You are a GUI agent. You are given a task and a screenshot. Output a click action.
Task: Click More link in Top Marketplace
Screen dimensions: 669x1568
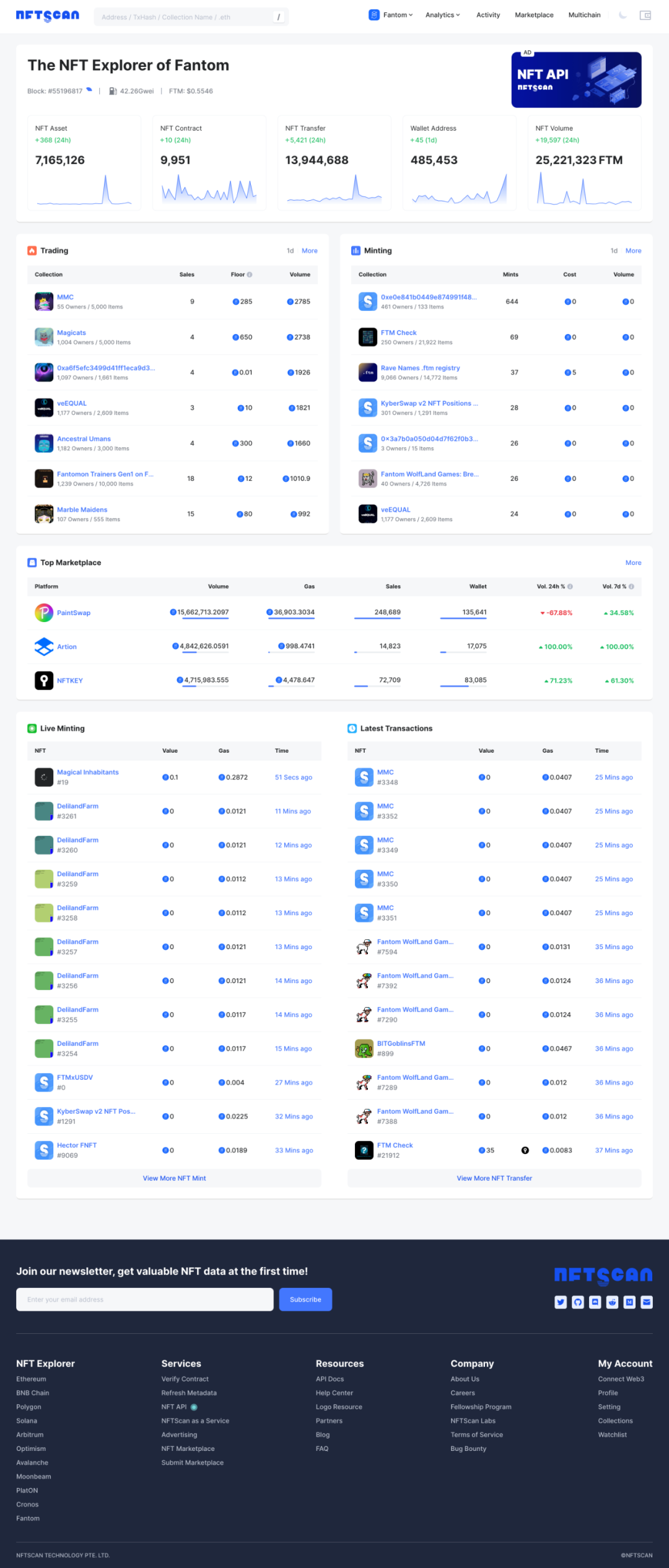pos(633,563)
